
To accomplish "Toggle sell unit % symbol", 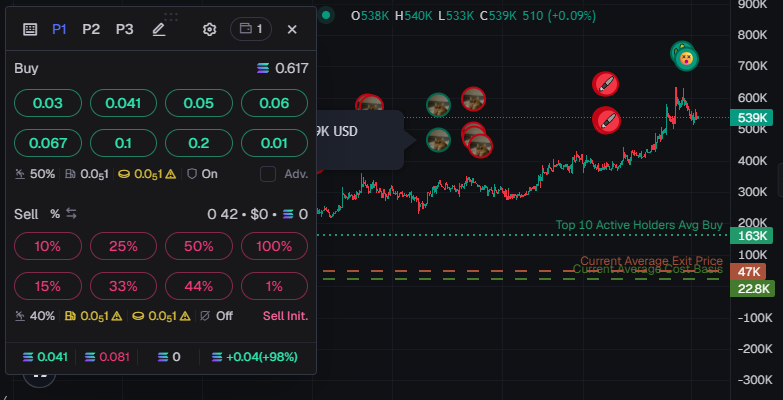I will coord(55,214).
